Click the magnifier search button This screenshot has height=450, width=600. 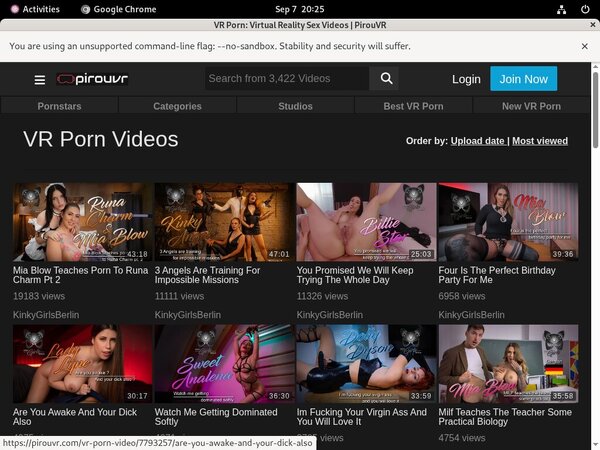coord(385,79)
